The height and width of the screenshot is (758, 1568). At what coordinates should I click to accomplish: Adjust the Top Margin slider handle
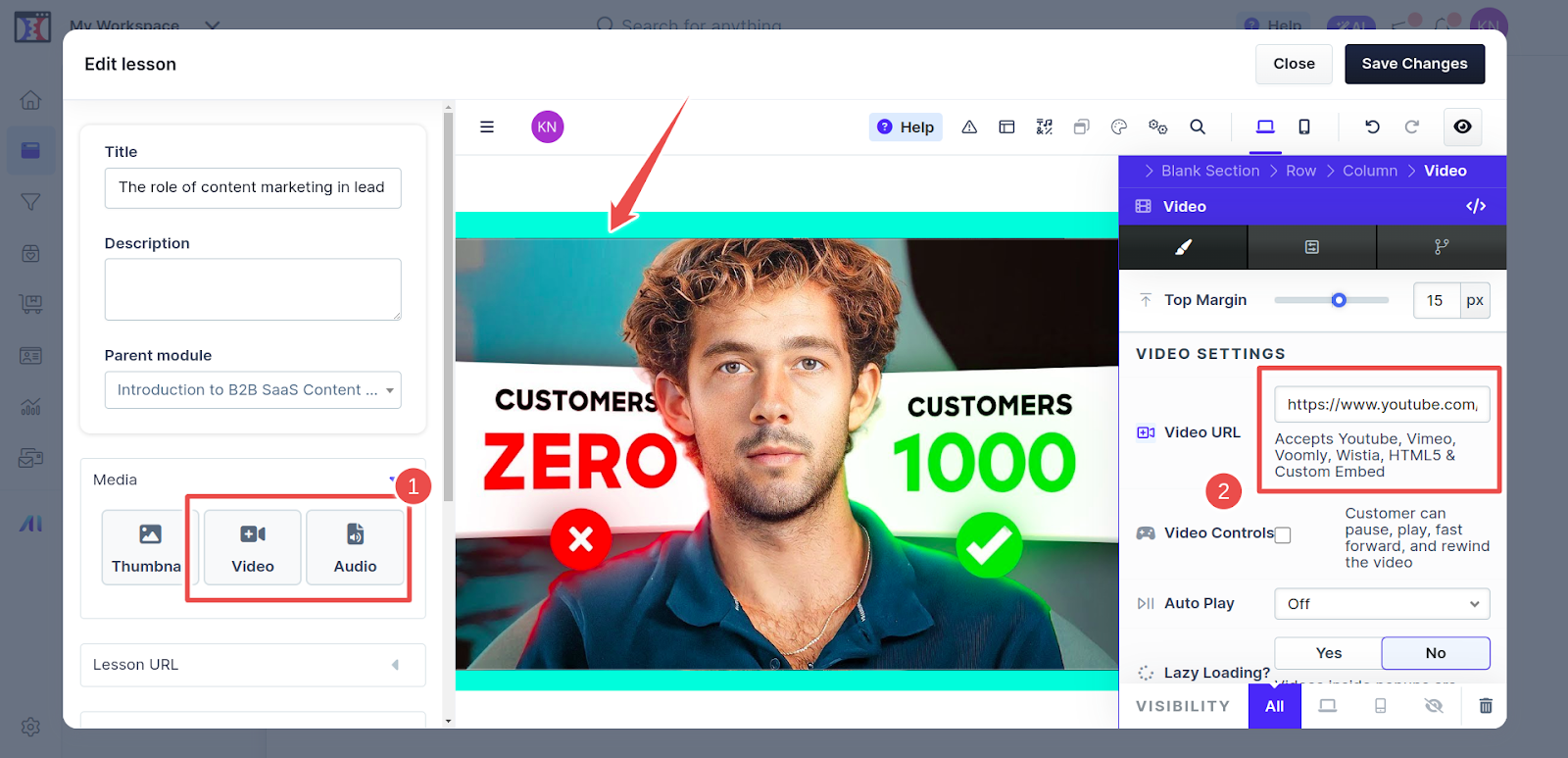click(x=1339, y=300)
